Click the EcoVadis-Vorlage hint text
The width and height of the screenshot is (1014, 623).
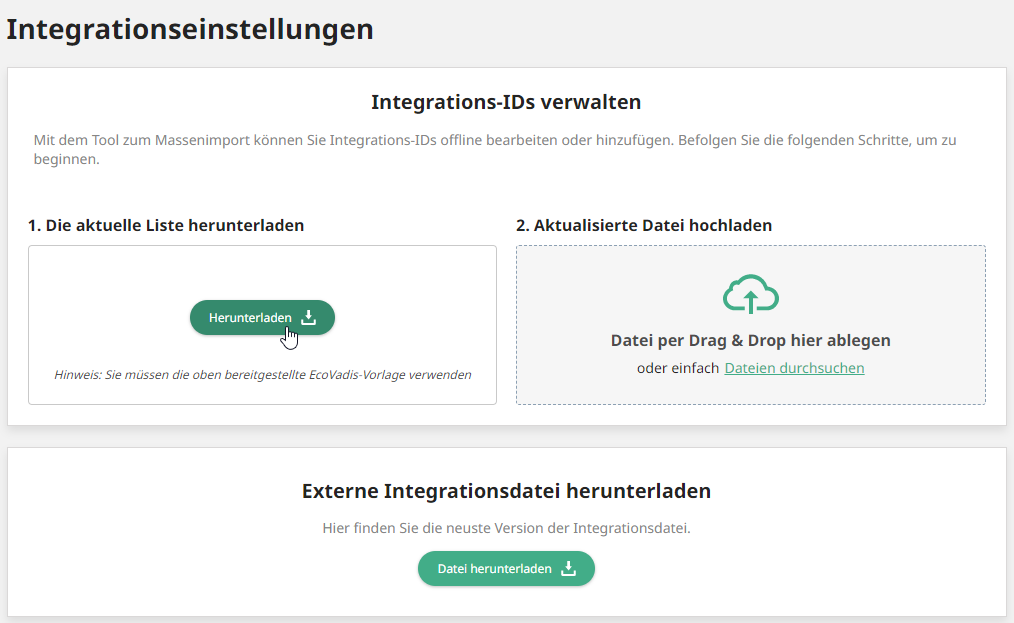pos(262,374)
